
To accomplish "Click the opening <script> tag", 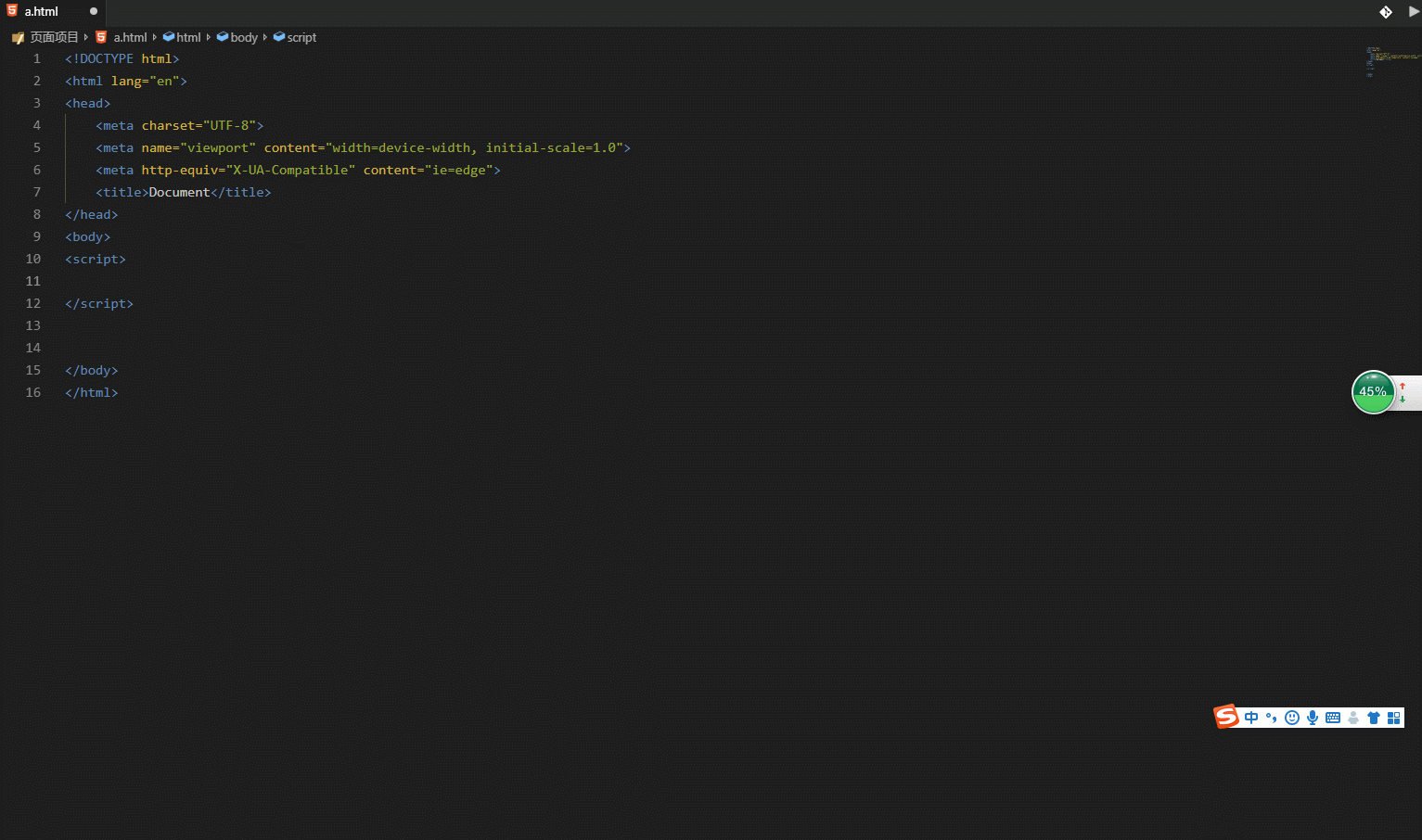I will [x=96, y=259].
